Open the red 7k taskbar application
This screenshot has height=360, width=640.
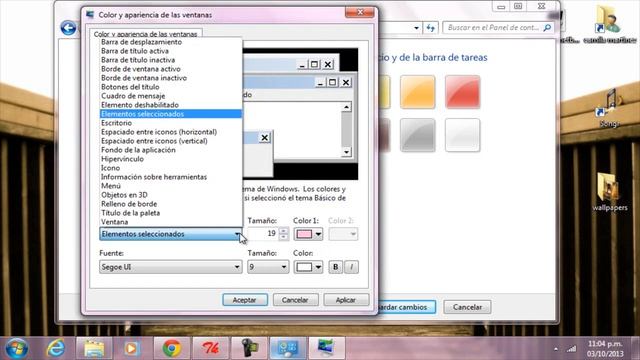pyautogui.click(x=210, y=349)
